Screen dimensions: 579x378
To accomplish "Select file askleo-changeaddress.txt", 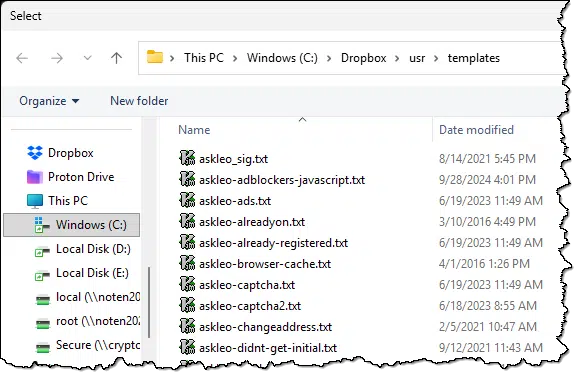I will pos(265,327).
